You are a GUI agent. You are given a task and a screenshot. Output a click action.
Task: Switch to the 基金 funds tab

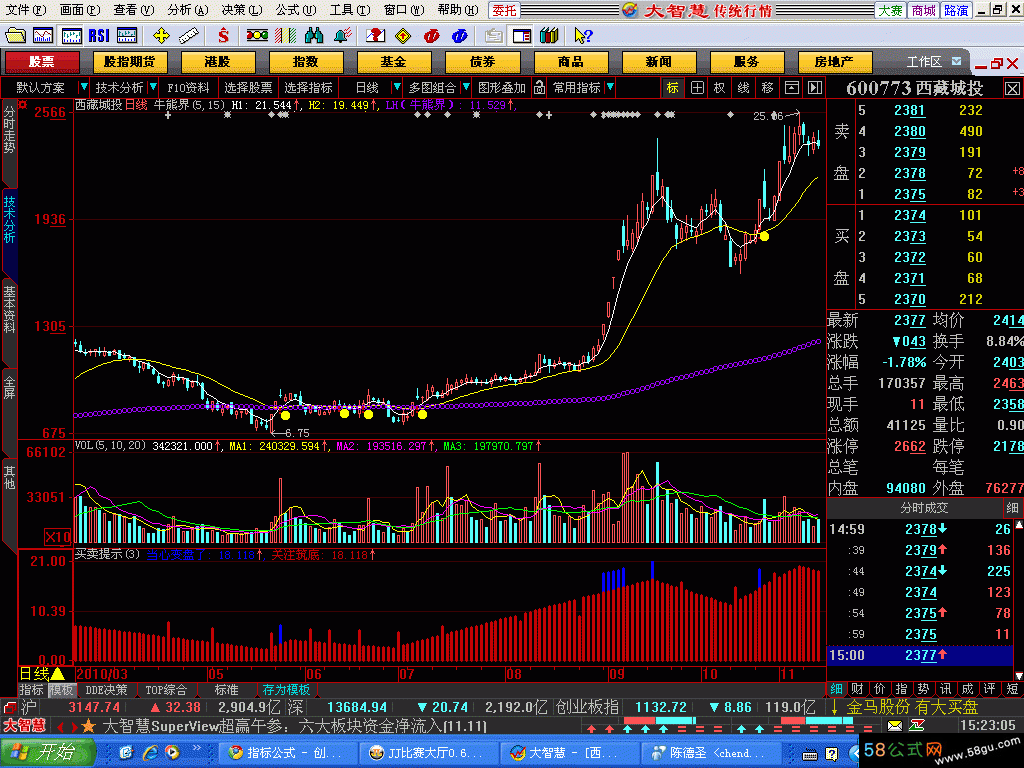click(393, 62)
